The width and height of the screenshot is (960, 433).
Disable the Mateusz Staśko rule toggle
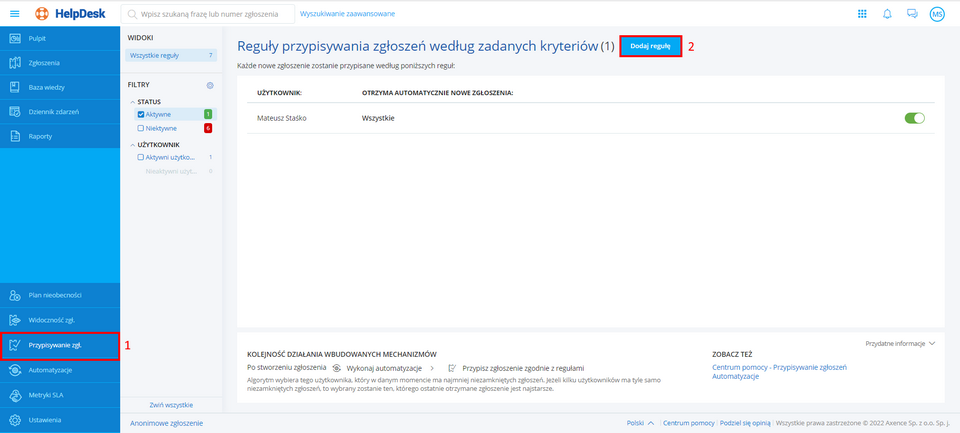(x=914, y=118)
